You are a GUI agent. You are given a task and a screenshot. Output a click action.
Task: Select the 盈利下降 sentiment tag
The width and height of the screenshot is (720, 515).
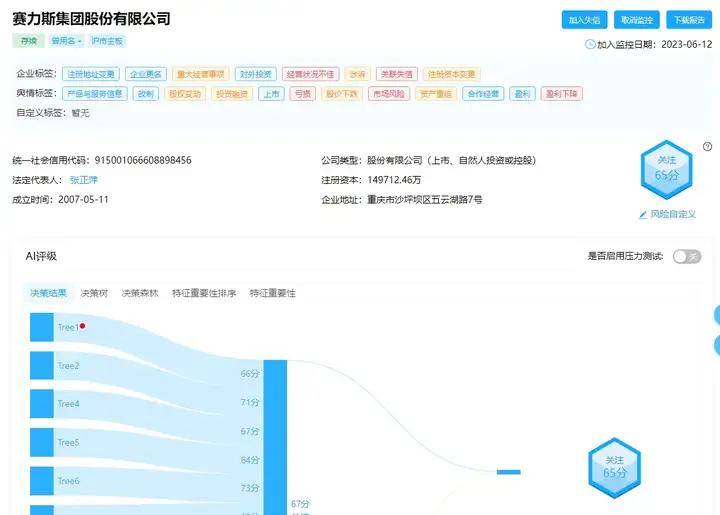tap(562, 94)
